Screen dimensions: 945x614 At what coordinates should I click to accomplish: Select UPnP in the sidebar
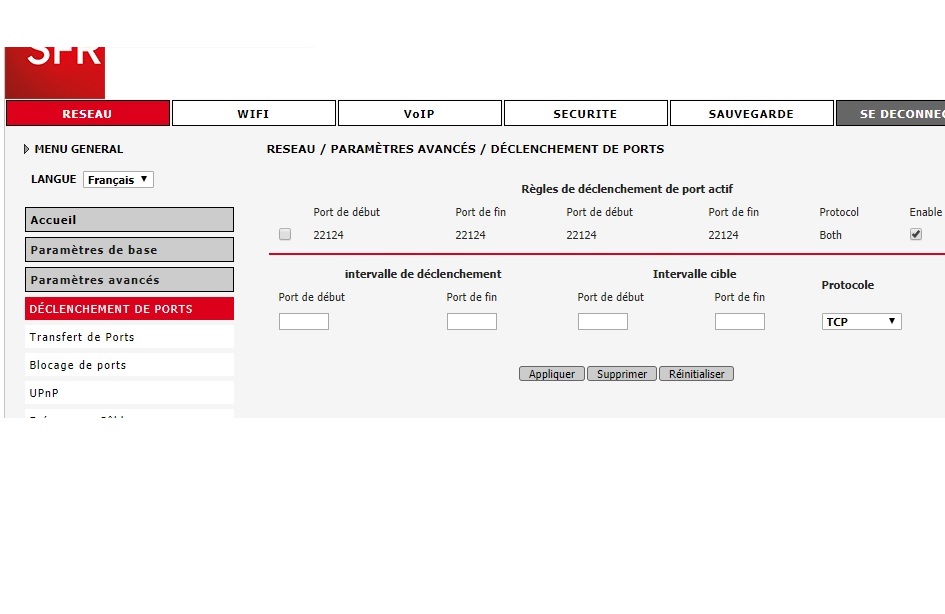click(129, 393)
